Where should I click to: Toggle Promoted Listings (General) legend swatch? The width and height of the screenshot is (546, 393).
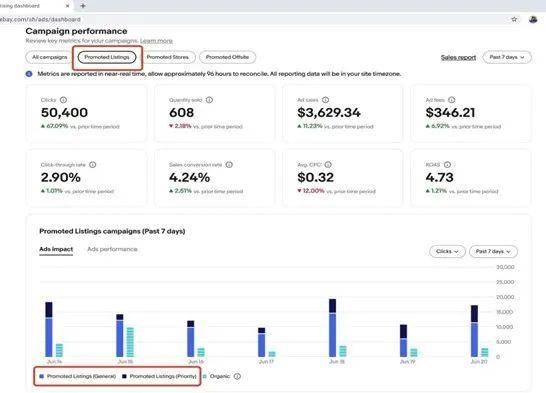(x=42, y=376)
